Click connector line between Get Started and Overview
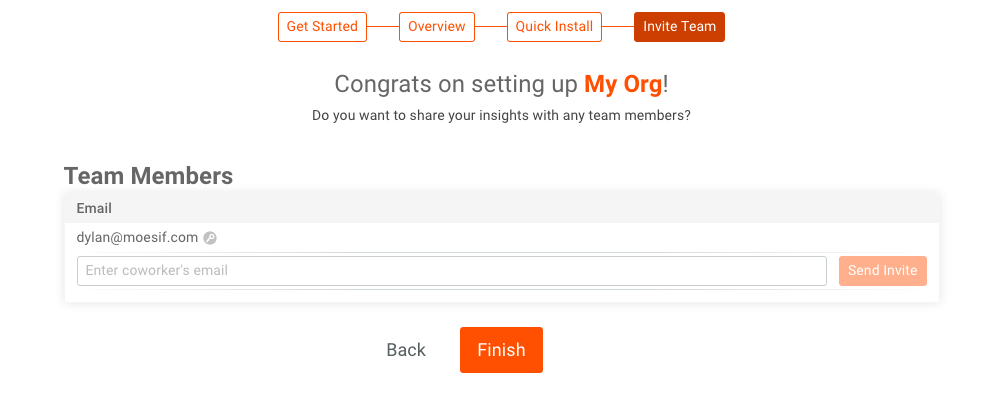This screenshot has width=1000, height=400. pyautogui.click(x=383, y=27)
